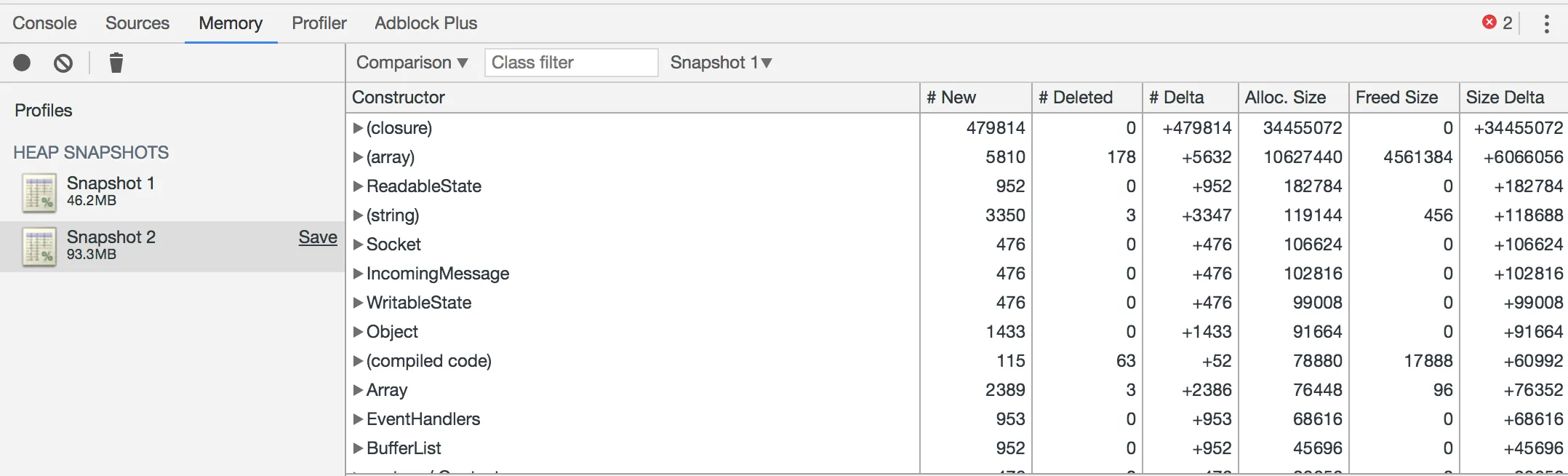Expand the (closure) constructor row
Screen dimensions: 1568x476
pyautogui.click(x=358, y=128)
